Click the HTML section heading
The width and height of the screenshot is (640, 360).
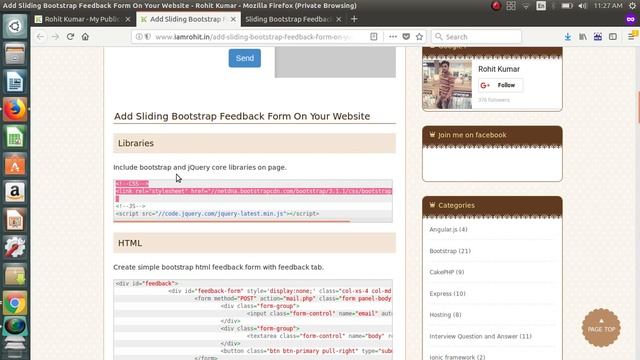pos(254,243)
